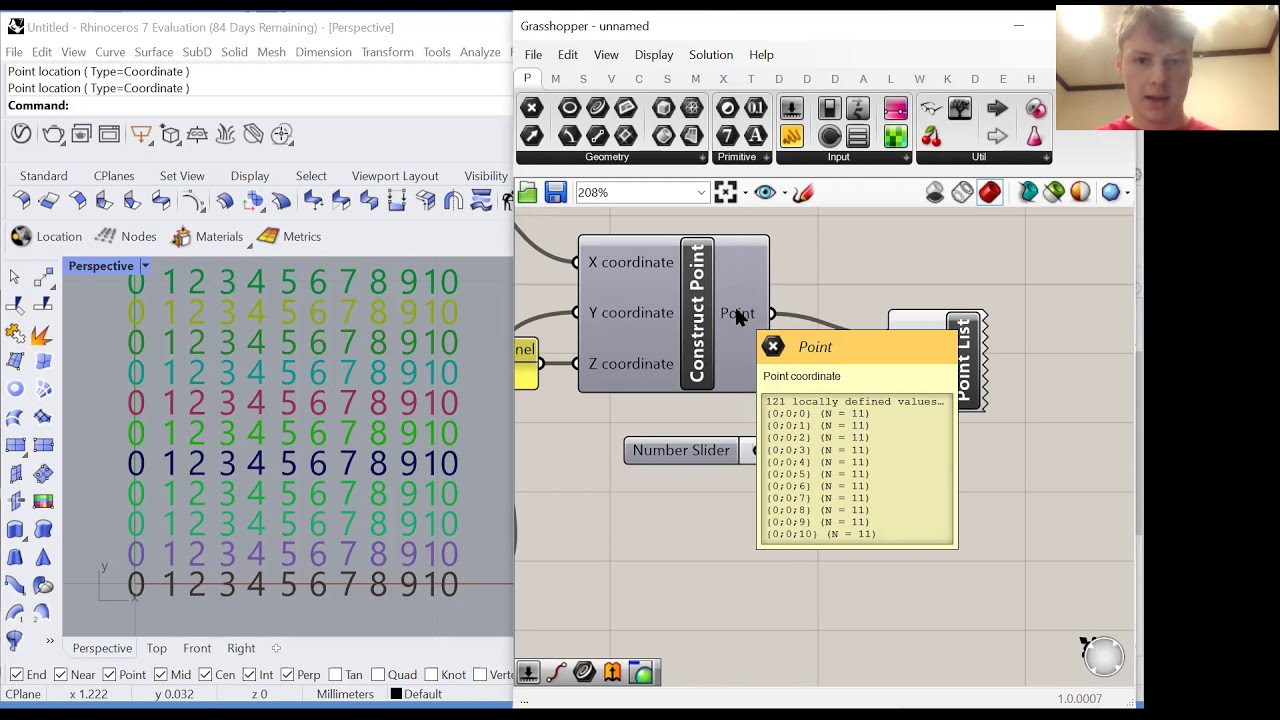Click the eye named views icon
This screenshot has width=1280, height=720.
765,192
